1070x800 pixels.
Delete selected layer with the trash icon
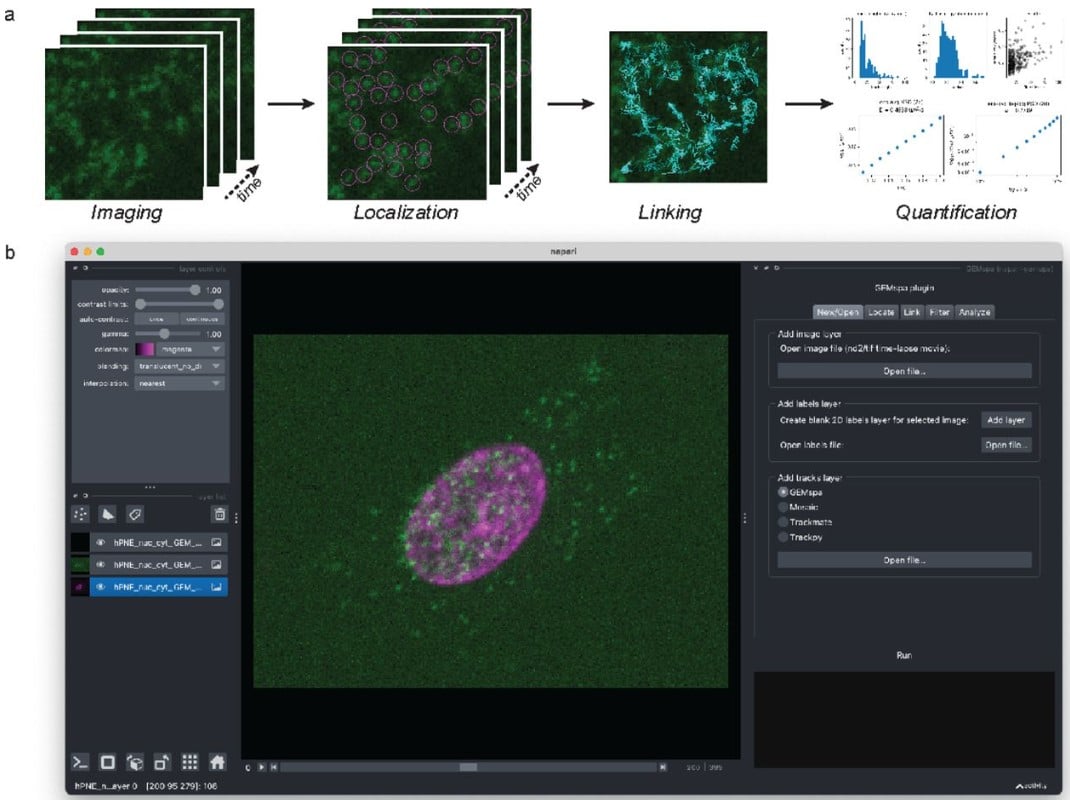pos(218,514)
